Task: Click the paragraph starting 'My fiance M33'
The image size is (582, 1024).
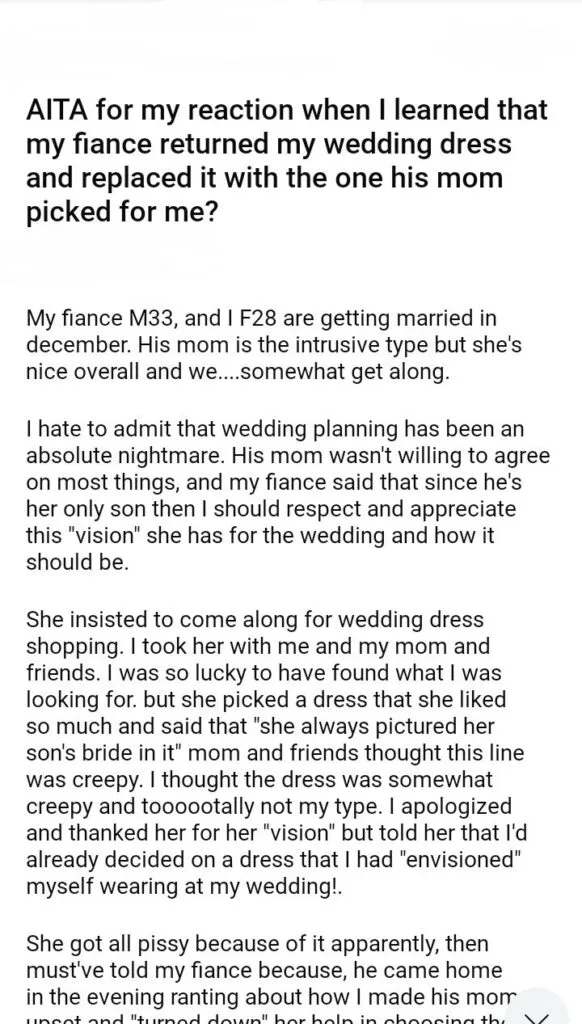Action: tap(274, 347)
